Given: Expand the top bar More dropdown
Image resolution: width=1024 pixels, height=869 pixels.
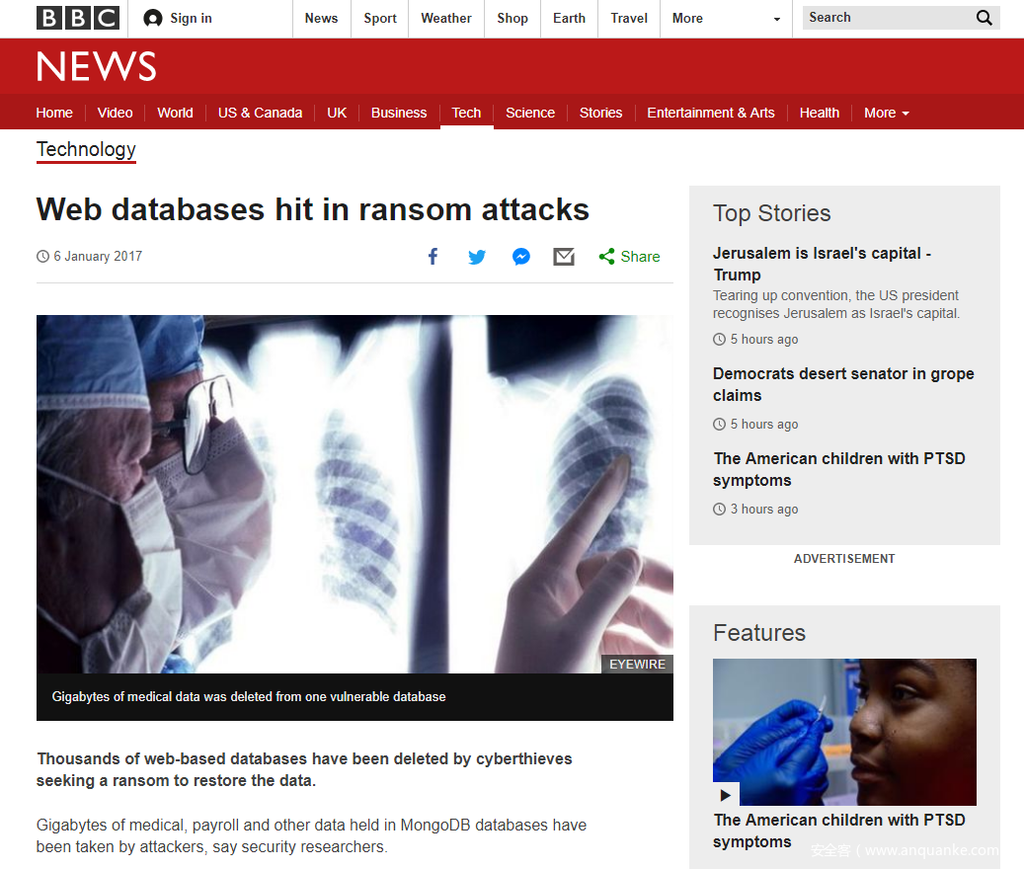Looking at the screenshot, I should (726, 18).
